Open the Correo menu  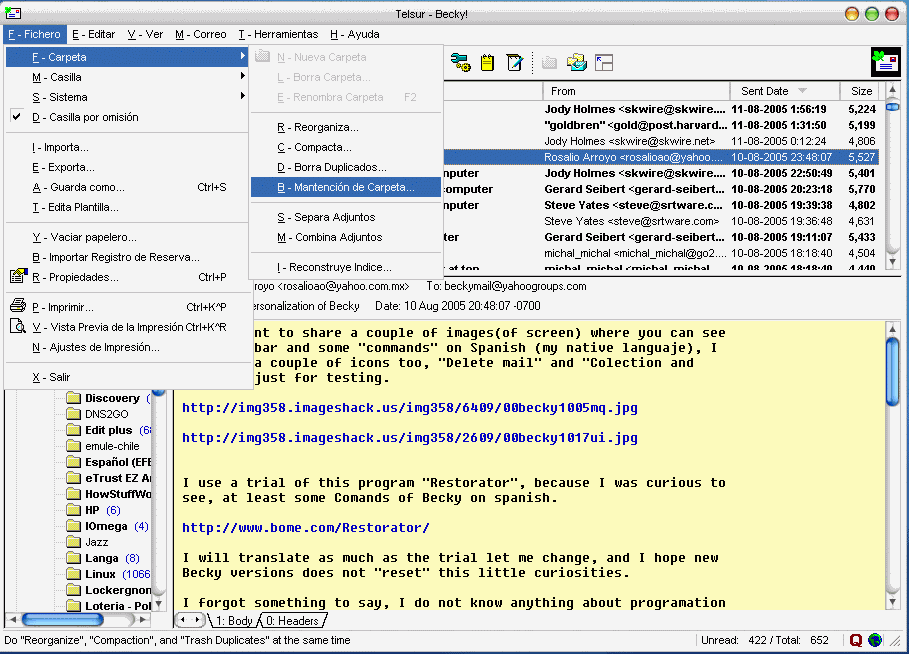coord(201,34)
